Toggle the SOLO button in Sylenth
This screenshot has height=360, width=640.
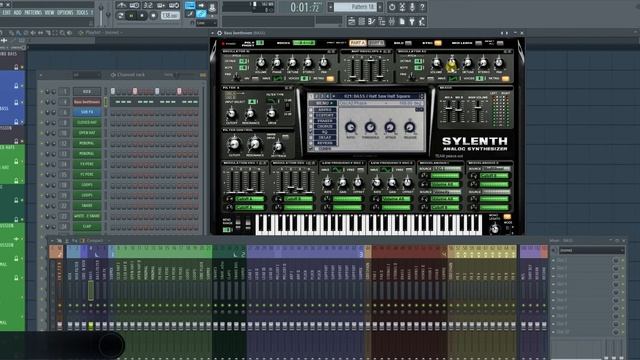(408, 43)
